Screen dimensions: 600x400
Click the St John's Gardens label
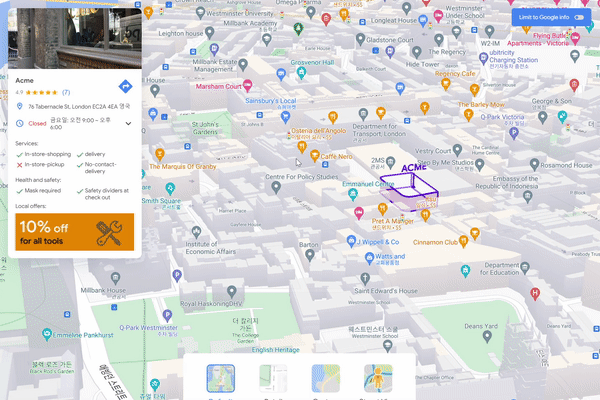pyautogui.click(x=205, y=128)
